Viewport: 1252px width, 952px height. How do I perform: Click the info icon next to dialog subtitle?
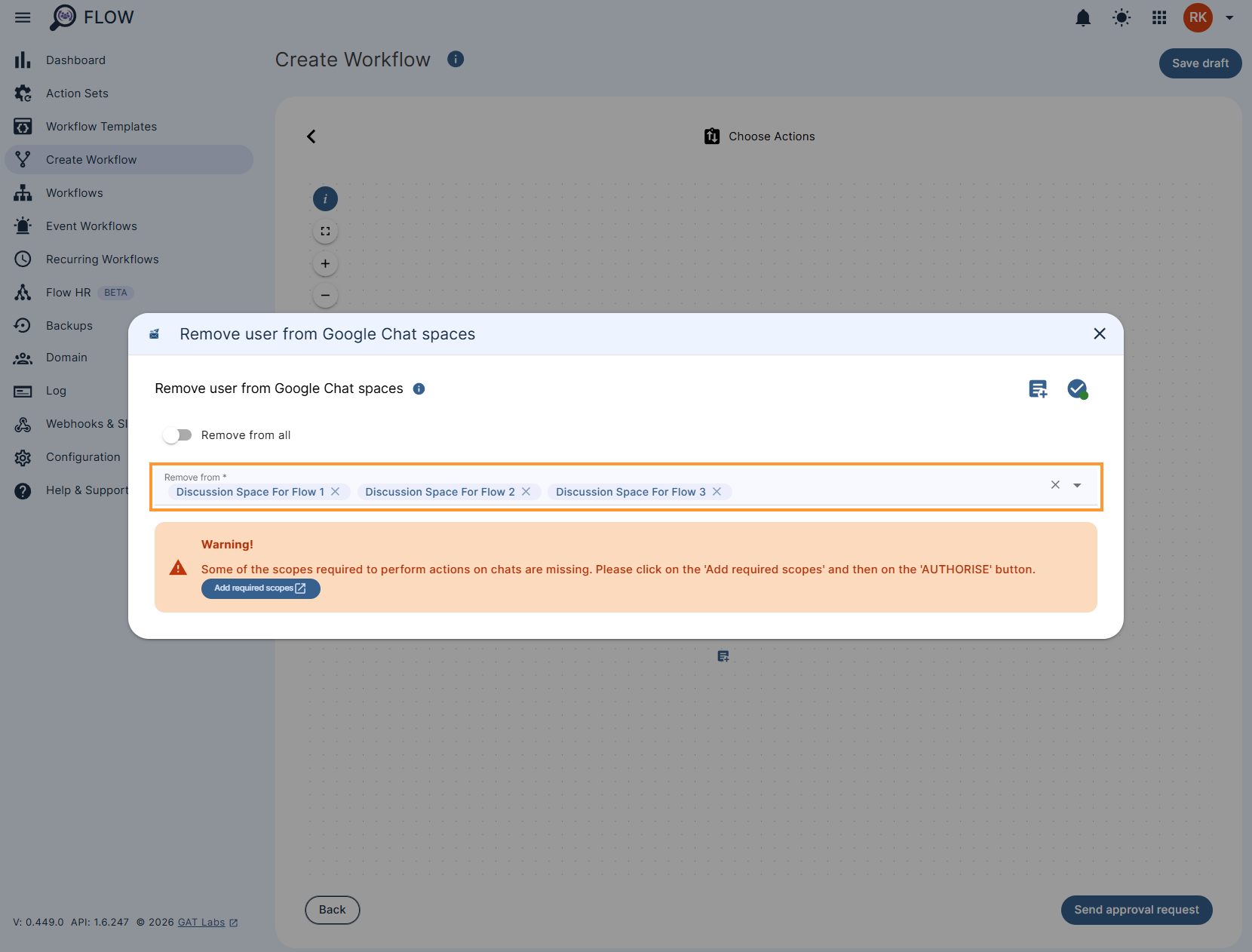[419, 388]
